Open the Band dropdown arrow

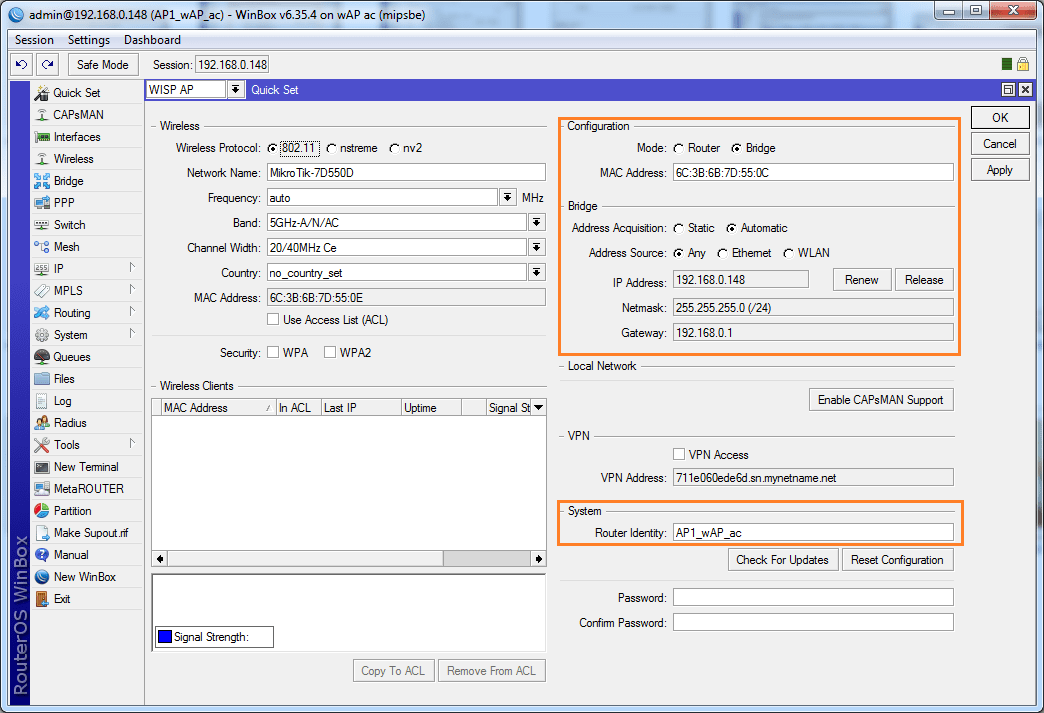537,222
